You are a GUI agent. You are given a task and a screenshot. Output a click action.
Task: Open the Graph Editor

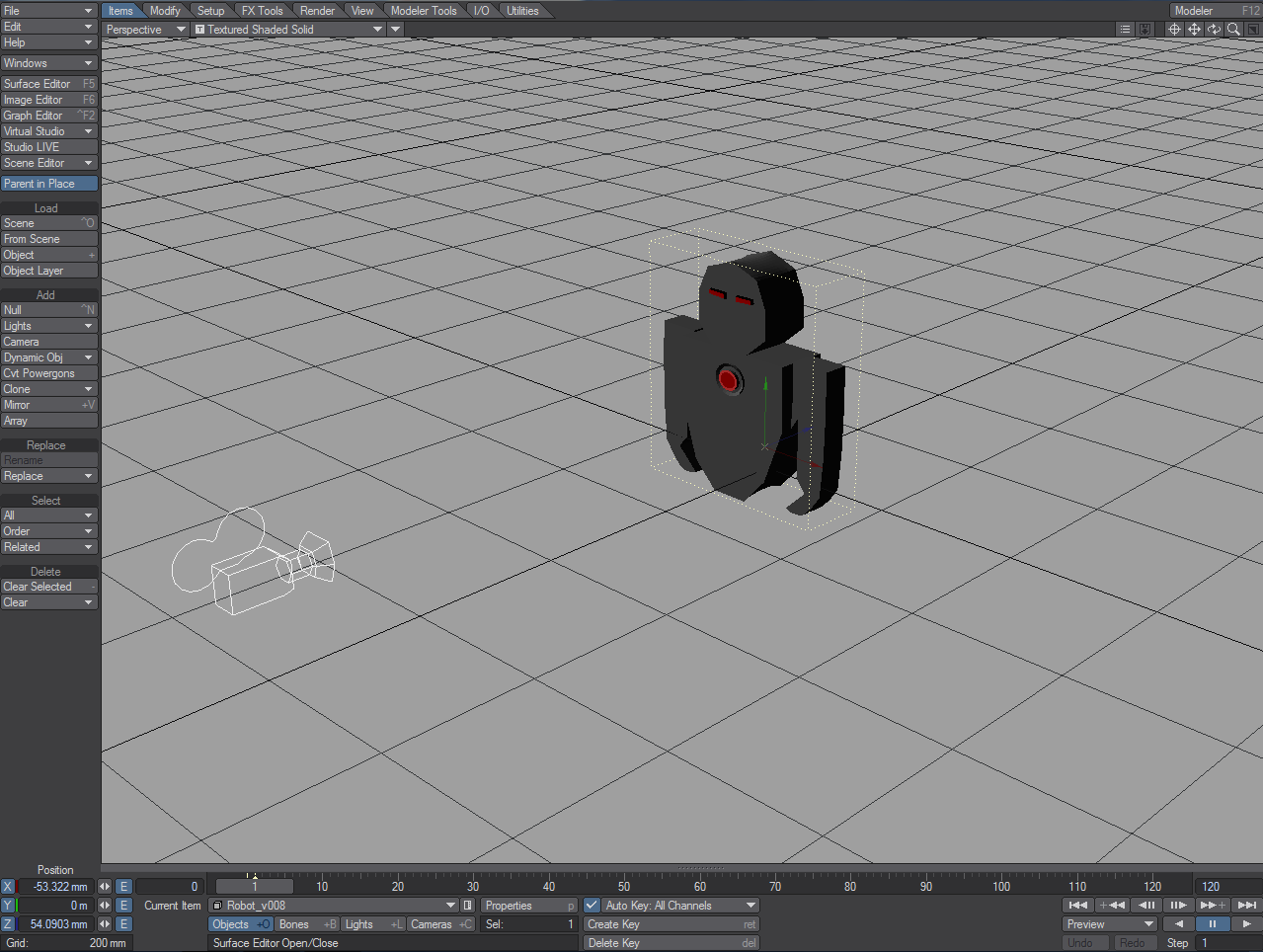coord(49,116)
